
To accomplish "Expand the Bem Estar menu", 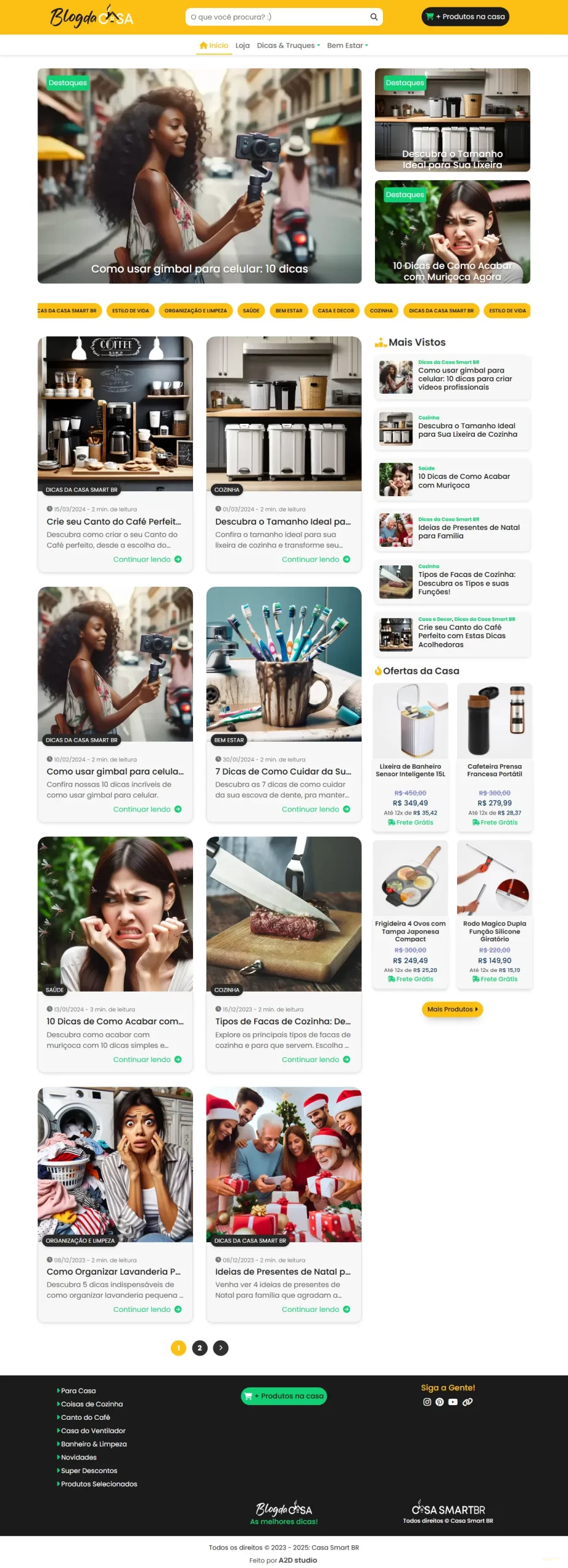I will 347,45.
